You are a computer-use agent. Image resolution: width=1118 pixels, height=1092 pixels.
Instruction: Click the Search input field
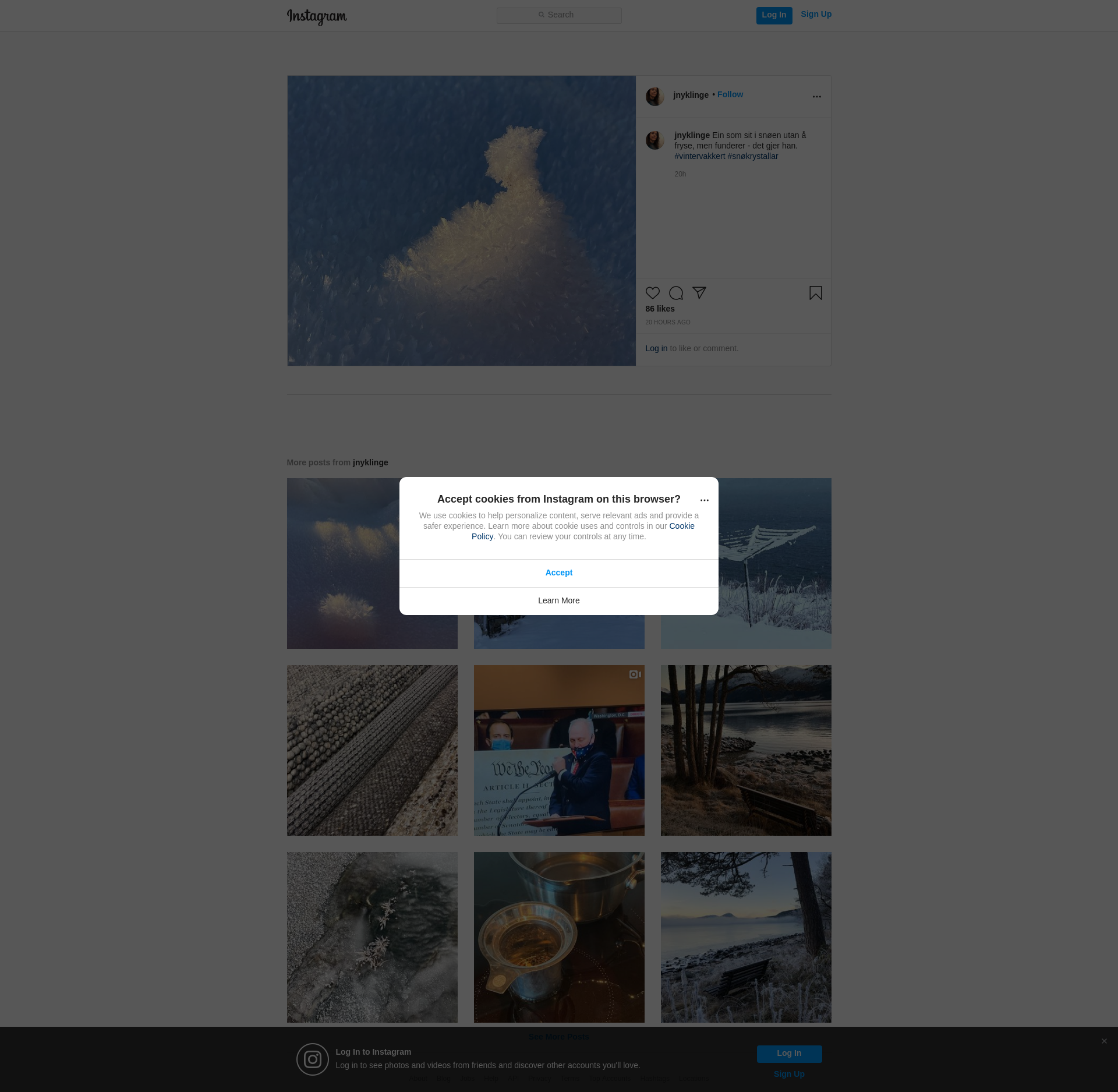coord(559,15)
